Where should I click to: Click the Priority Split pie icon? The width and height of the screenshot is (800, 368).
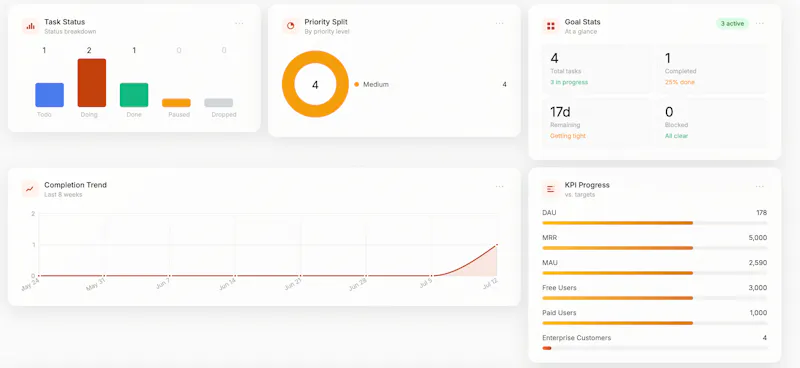point(290,26)
